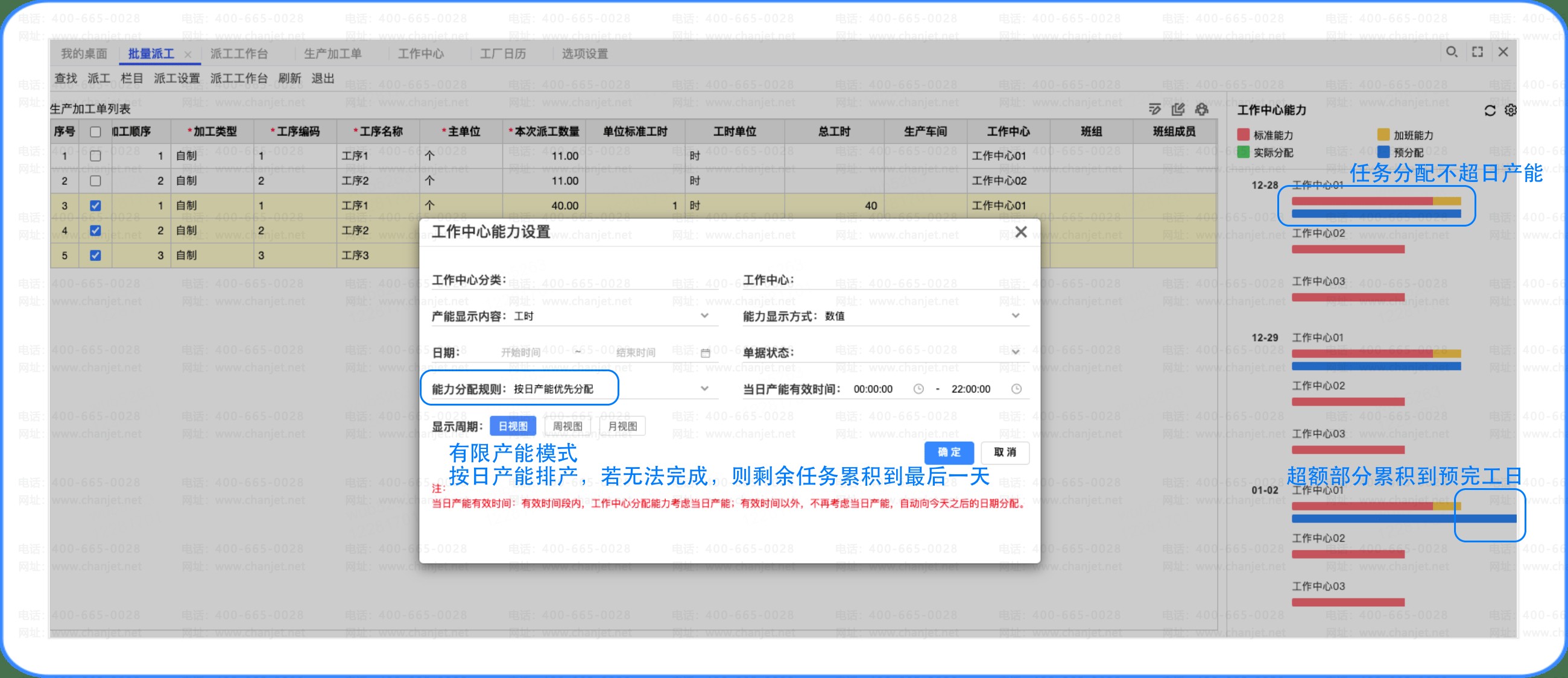This screenshot has height=678, width=1568.
Task: Click the blue 预分配 bar for 12-28
Action: [1376, 214]
